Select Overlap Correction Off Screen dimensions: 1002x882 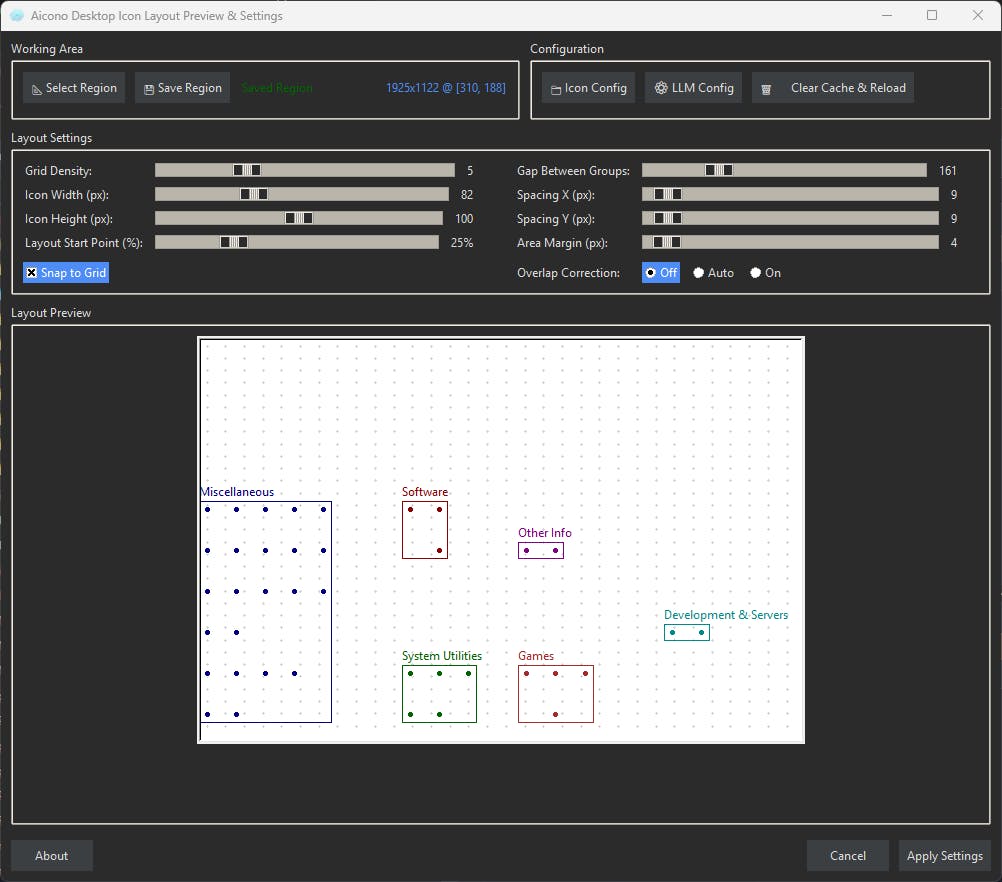coord(661,273)
